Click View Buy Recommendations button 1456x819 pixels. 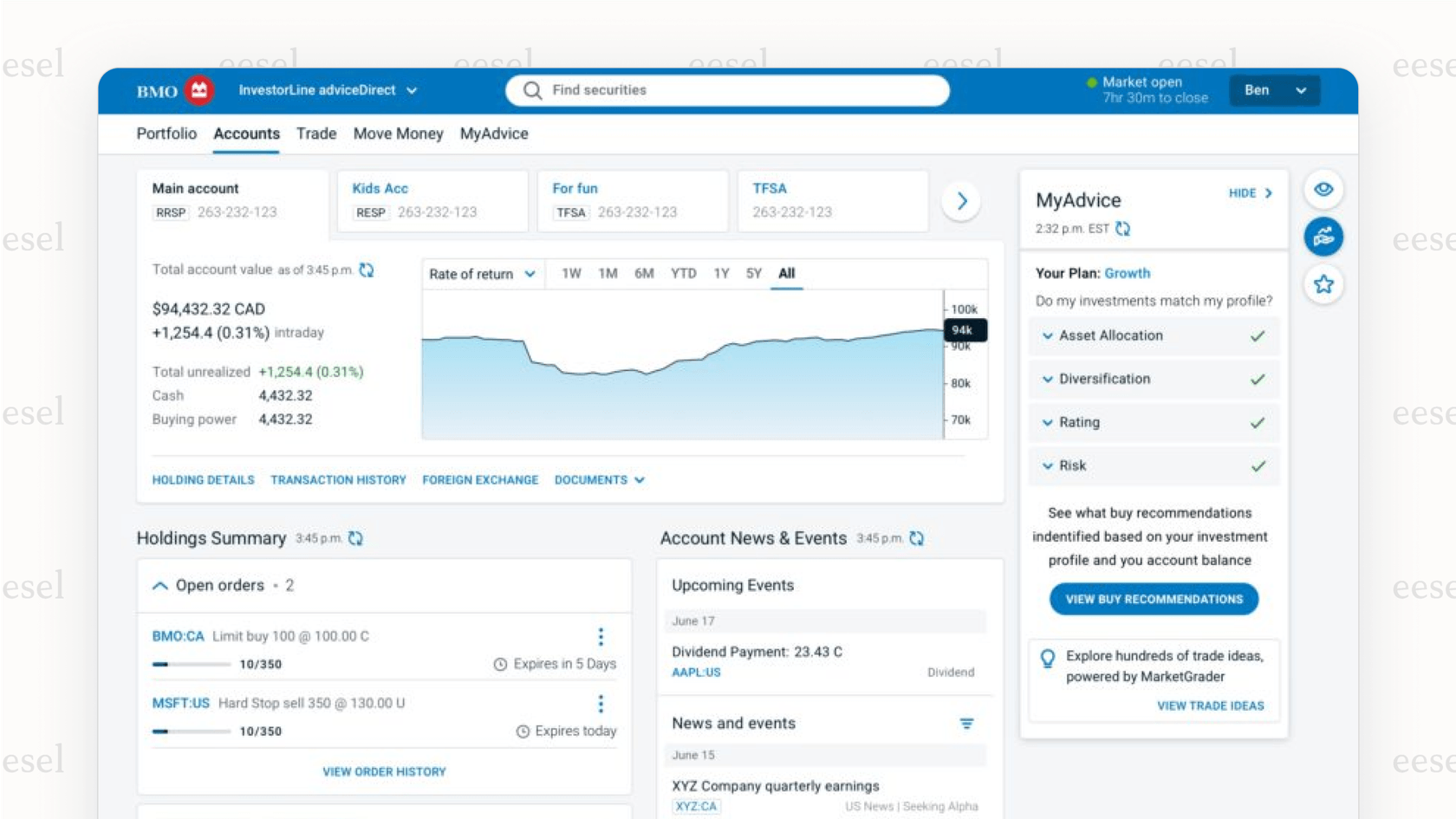pos(1154,599)
